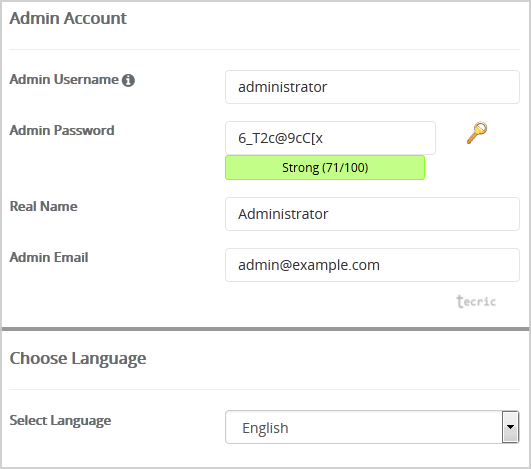Click the English language combo box
Image resolution: width=531 pixels, height=469 pixels.
372,427
